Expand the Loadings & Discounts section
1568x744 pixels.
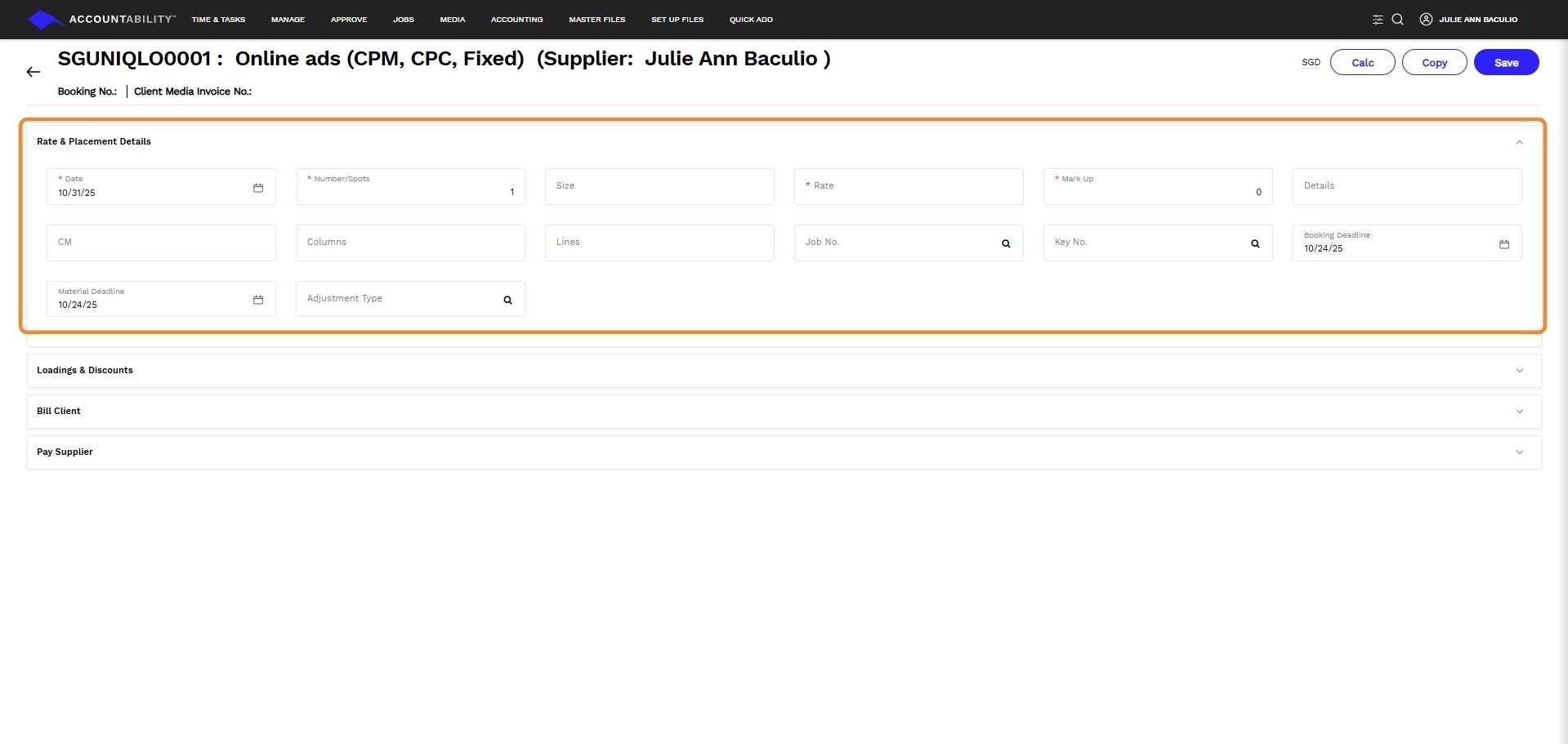point(1520,371)
